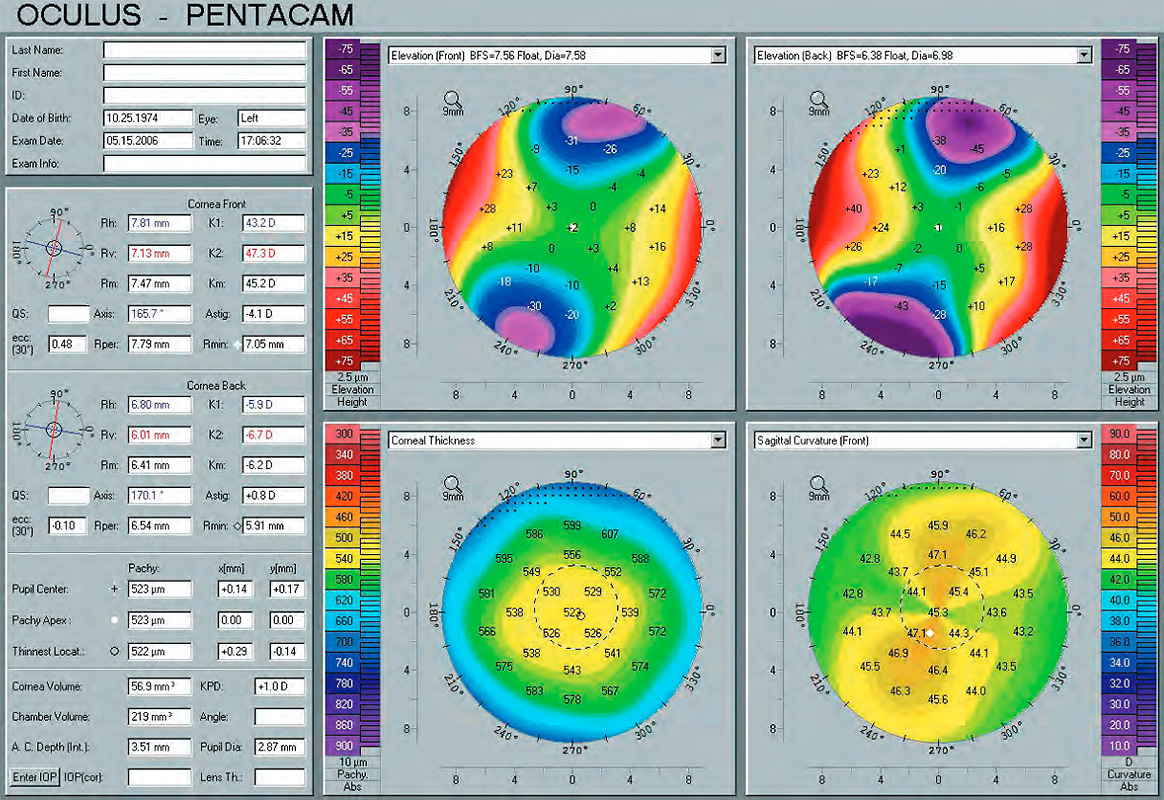
Task: Click the Pupil Center plus symbol
Action: [x=113, y=590]
